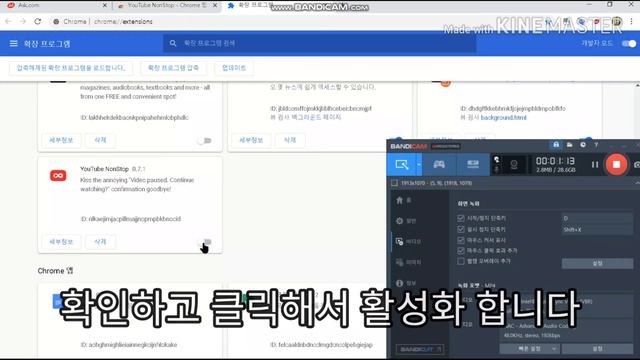Toggle the extension switch above YouTube NonStop card
The height and width of the screenshot is (360, 640).
click(x=204, y=140)
